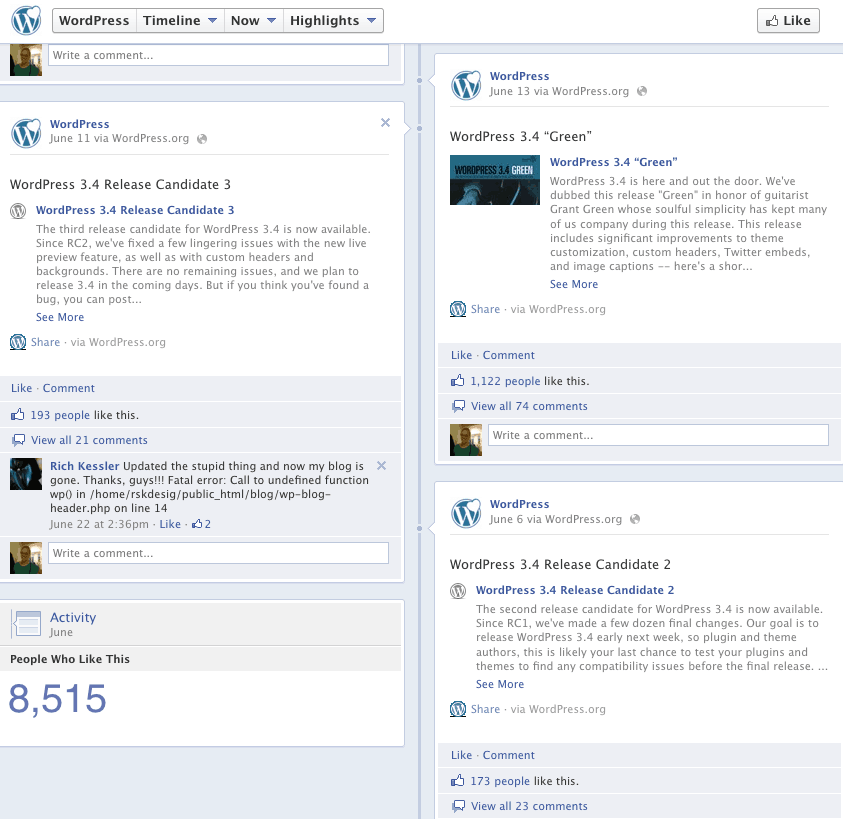Viewport: 843px width, 819px height.
Task: Click the thumbs-up icon beside 193 people
Action: pos(18,415)
